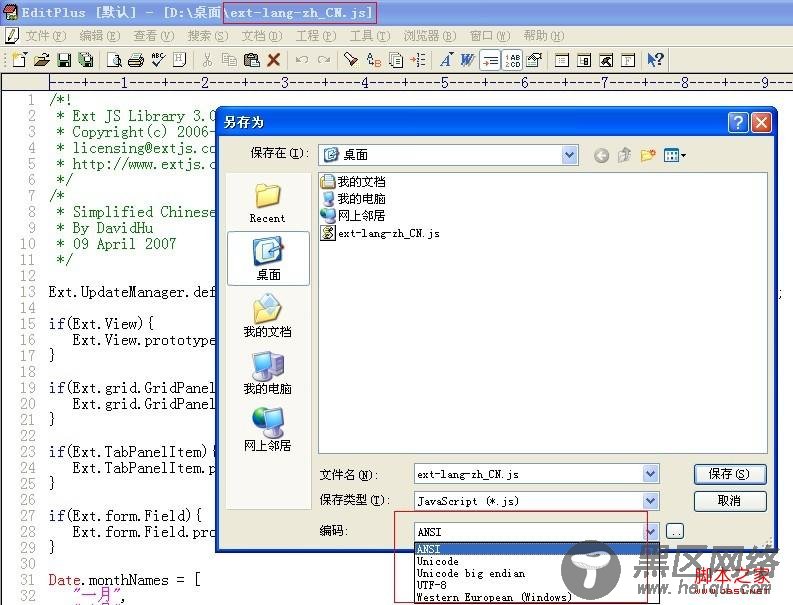Expand the 文件名 dropdown arrow
Viewport: 793px width, 605px height.
click(650, 474)
